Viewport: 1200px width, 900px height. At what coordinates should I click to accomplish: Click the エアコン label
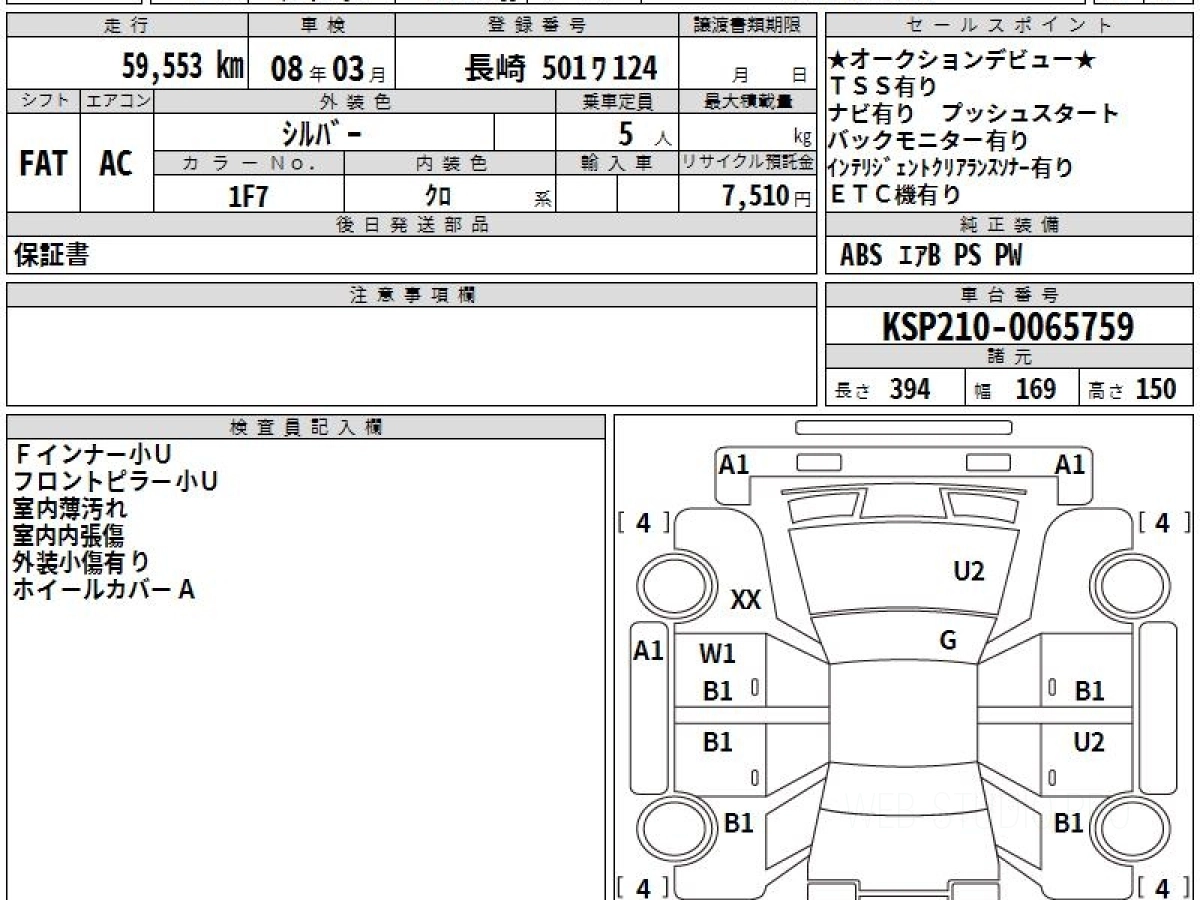pos(117,101)
